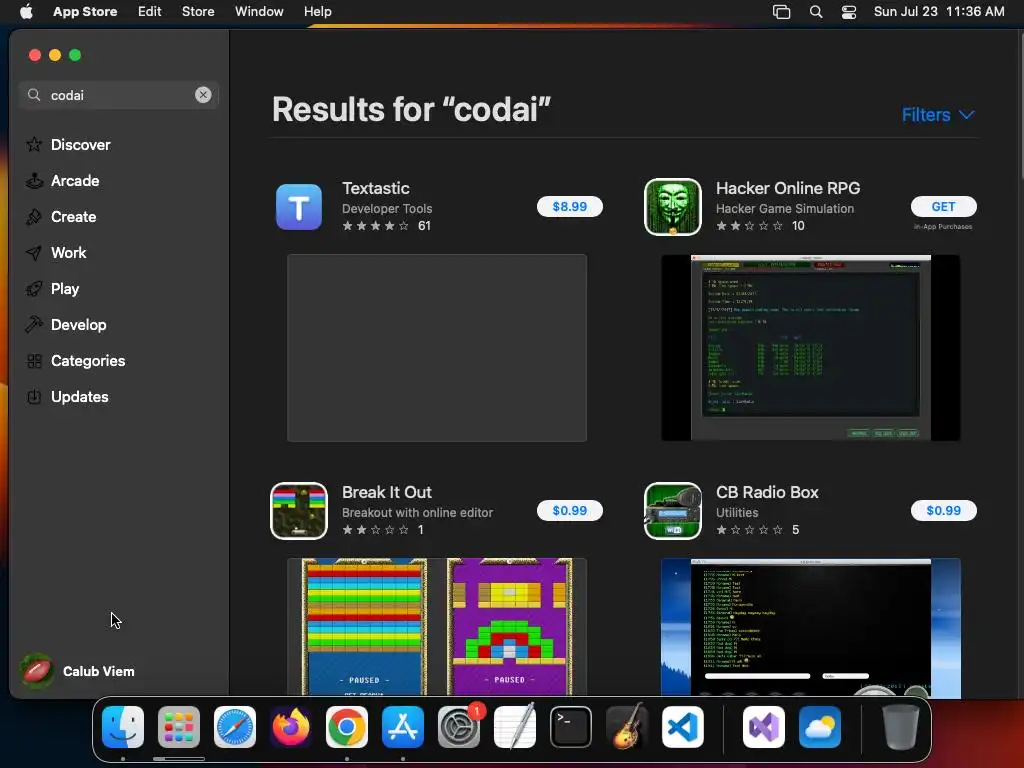The image size is (1024, 768).
Task: Buy Break It Out for $0.99
Action: click(x=569, y=511)
